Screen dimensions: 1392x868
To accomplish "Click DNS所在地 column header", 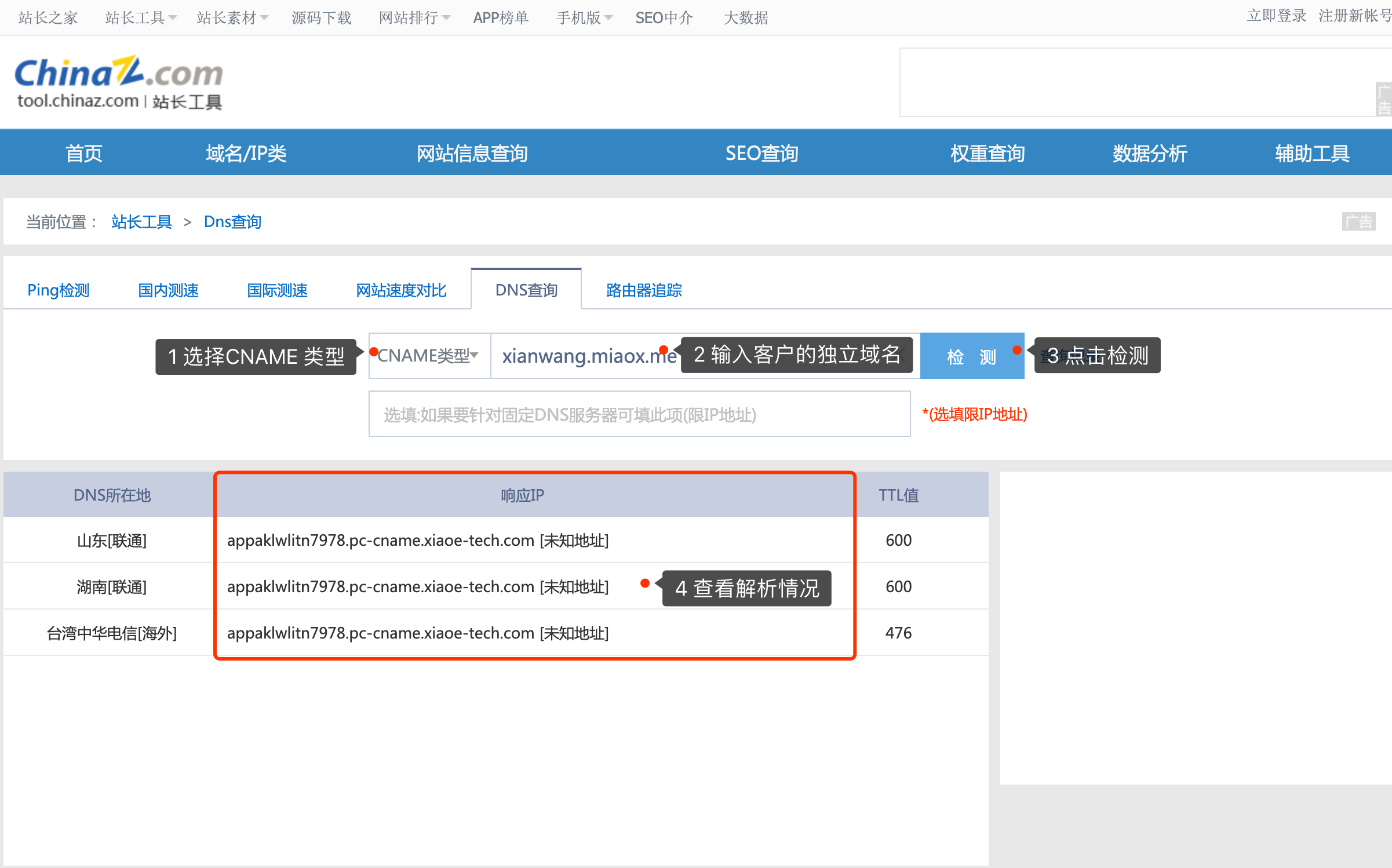I will click(x=112, y=495).
